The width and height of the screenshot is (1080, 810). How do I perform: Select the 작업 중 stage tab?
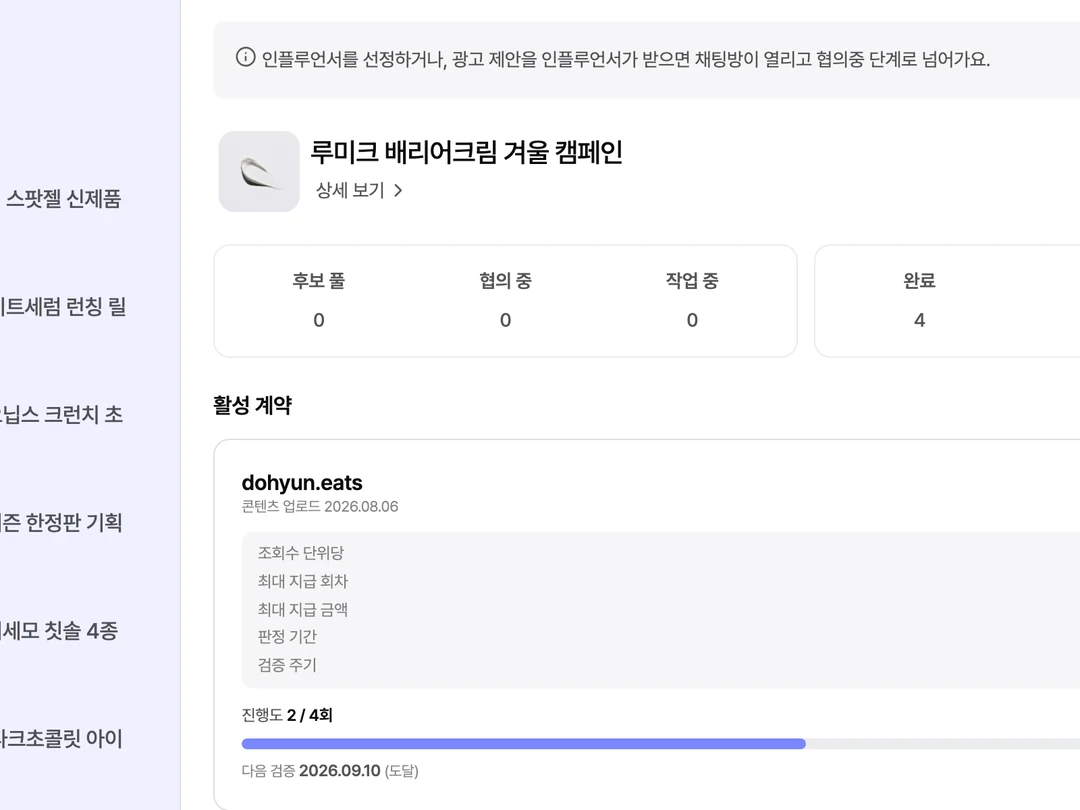point(692,300)
